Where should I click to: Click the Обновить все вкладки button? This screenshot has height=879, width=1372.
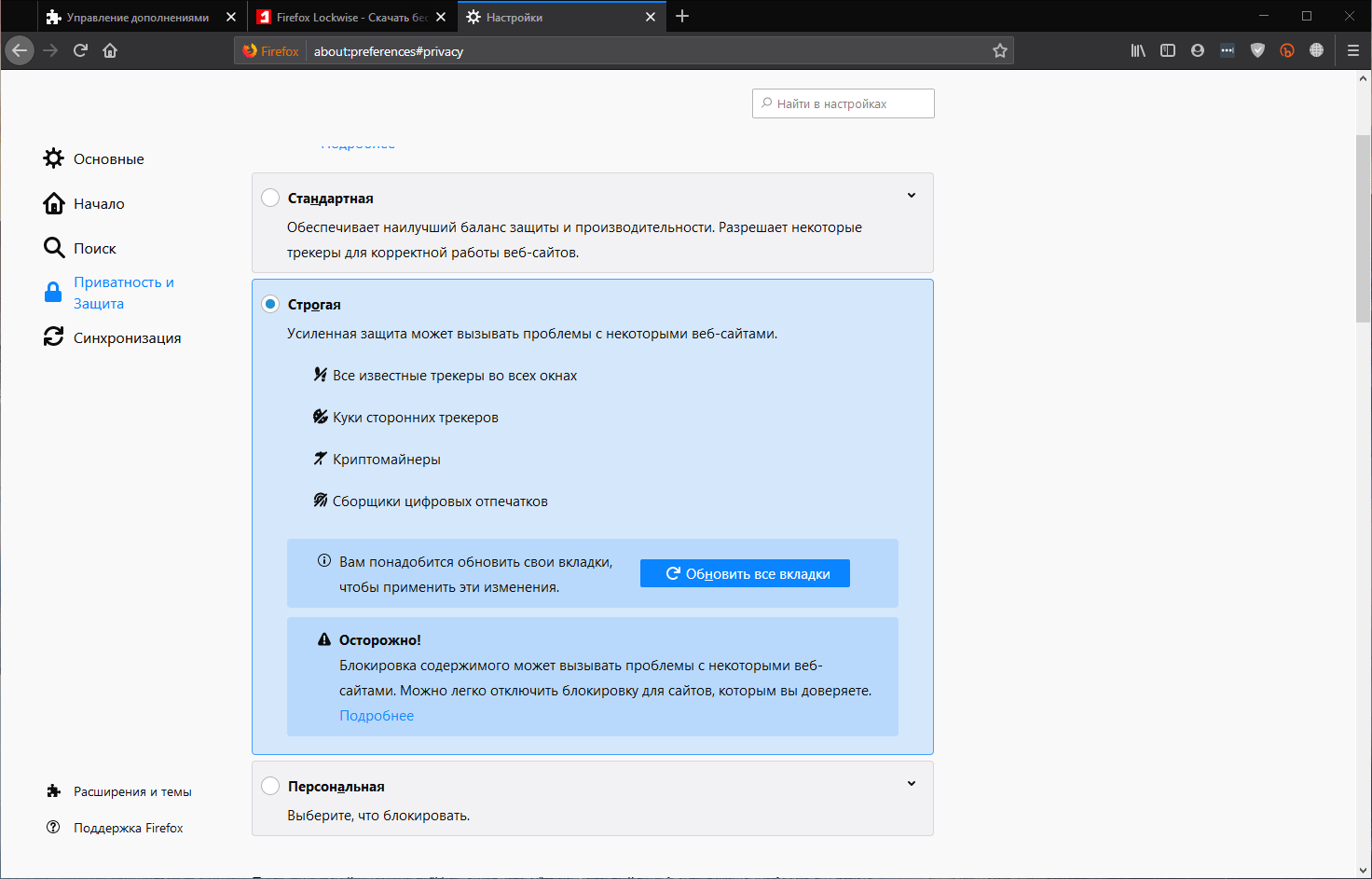pyautogui.click(x=745, y=572)
